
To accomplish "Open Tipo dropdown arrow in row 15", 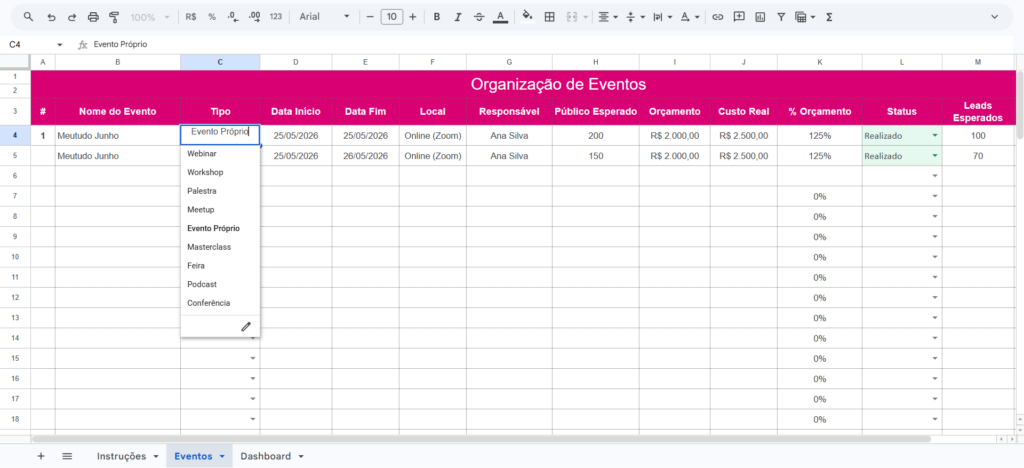I will pyautogui.click(x=253, y=358).
